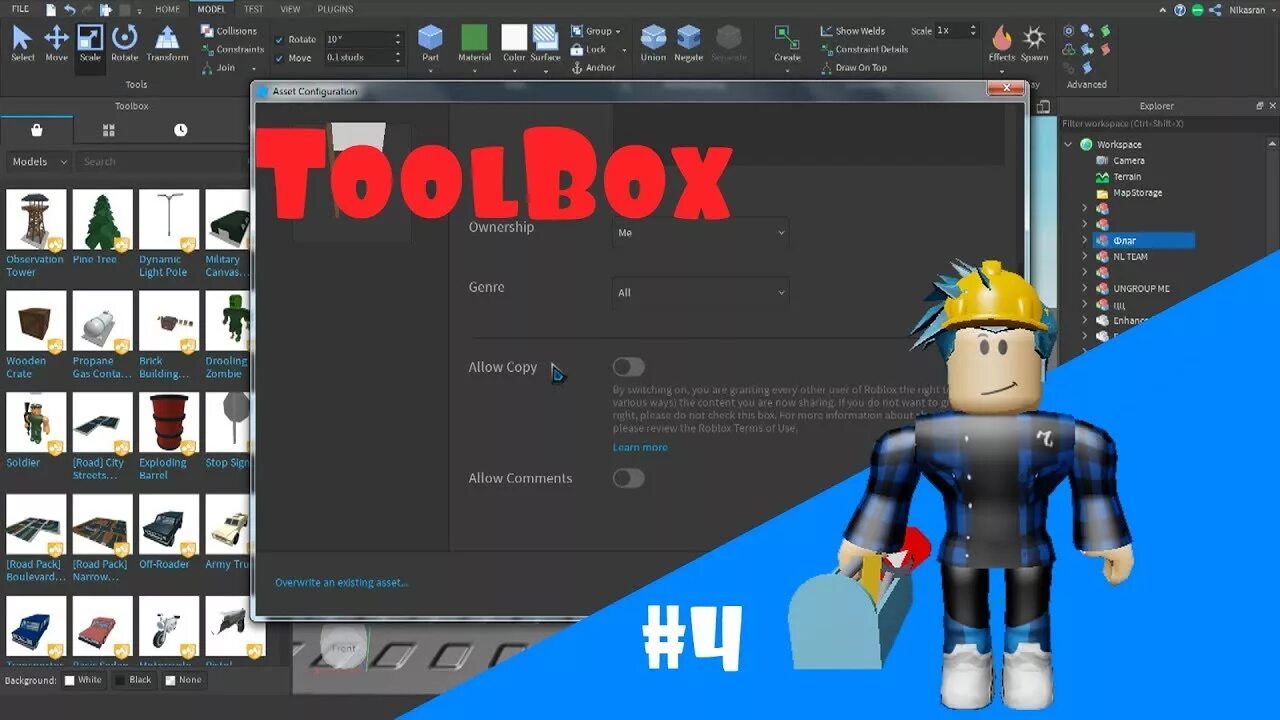The width and height of the screenshot is (1280, 720).
Task: Open the Ownership dropdown
Action: pyautogui.click(x=701, y=233)
